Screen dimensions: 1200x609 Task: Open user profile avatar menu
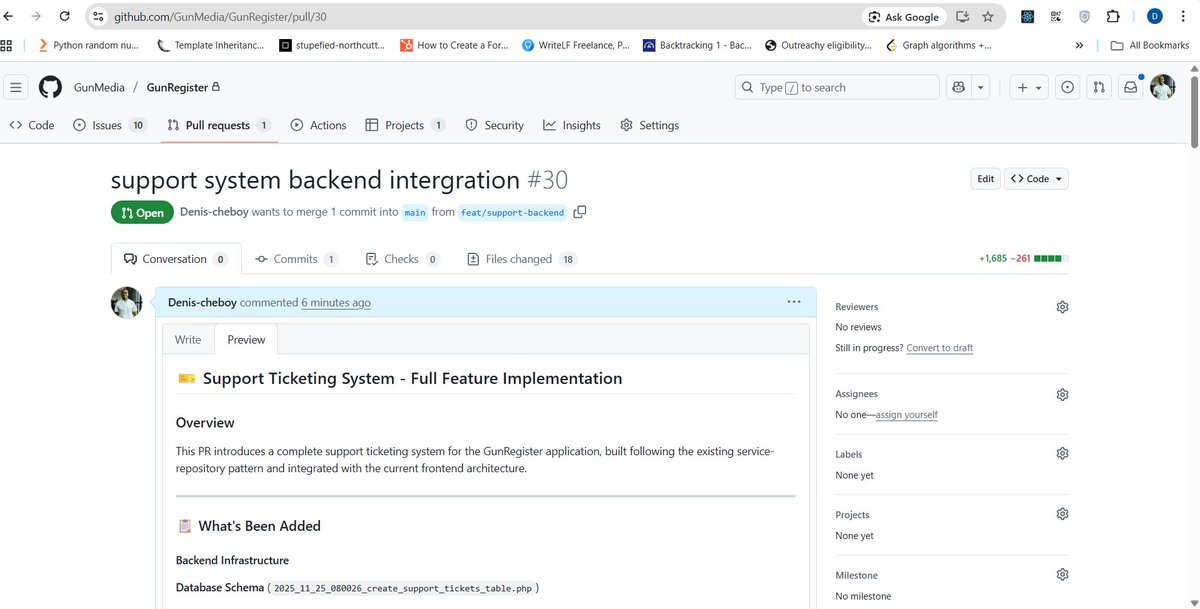[x=1162, y=87]
